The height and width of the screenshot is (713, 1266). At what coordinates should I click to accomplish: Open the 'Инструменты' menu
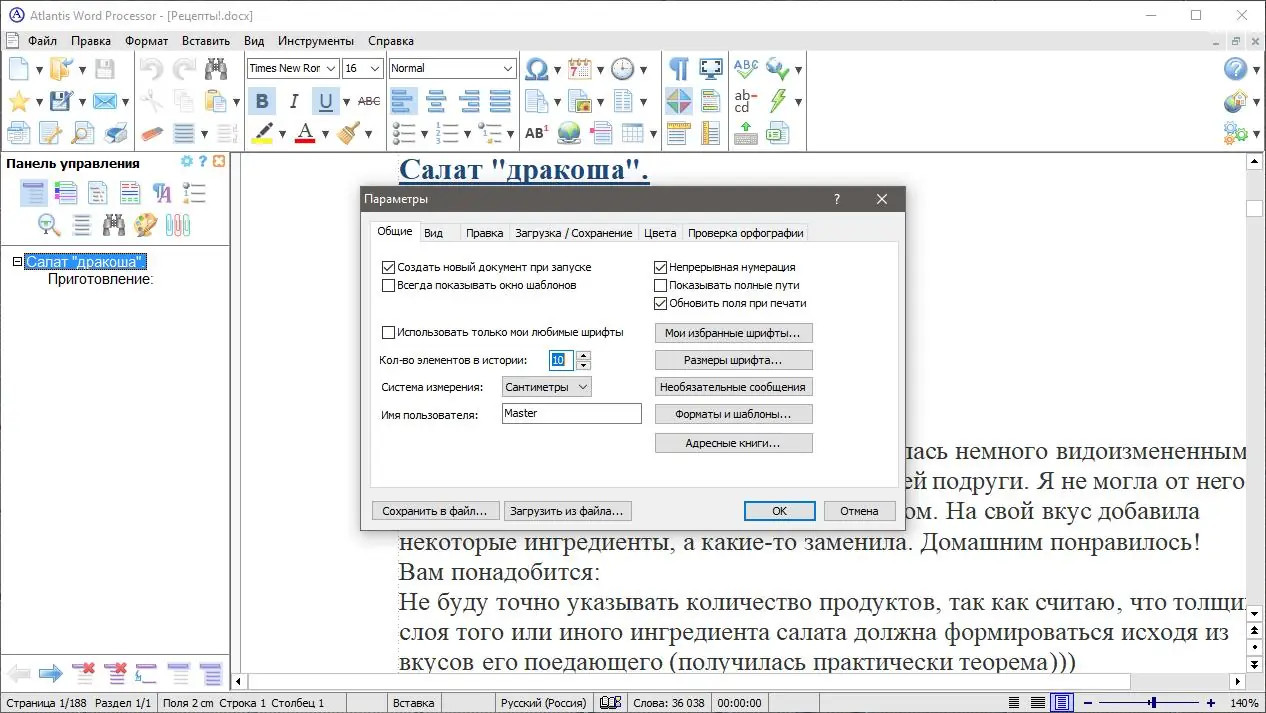[316, 41]
